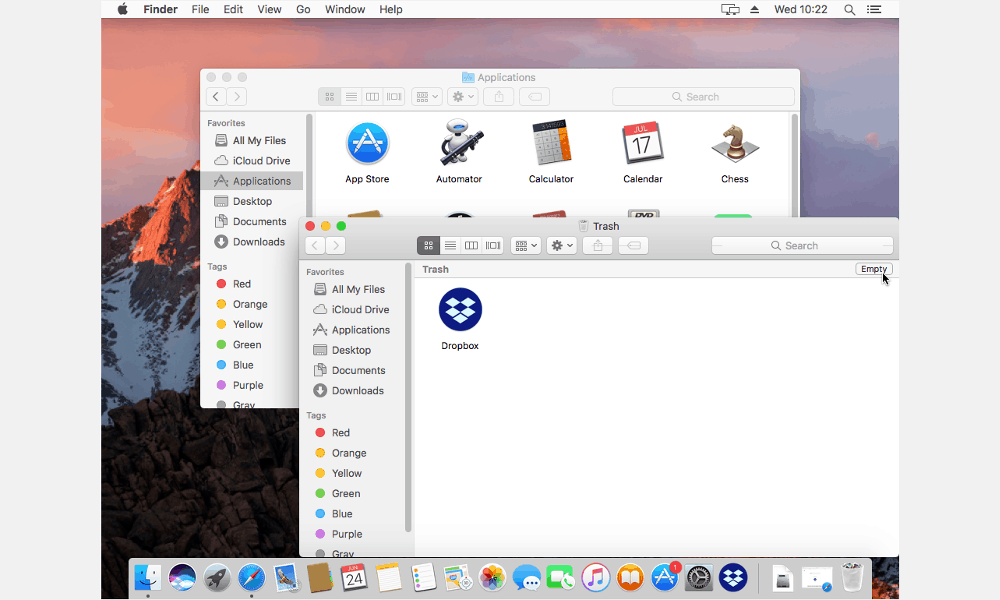Open Dropbox from the Dock
Image resolution: width=1000 pixels, height=600 pixels.
pyautogui.click(x=733, y=578)
